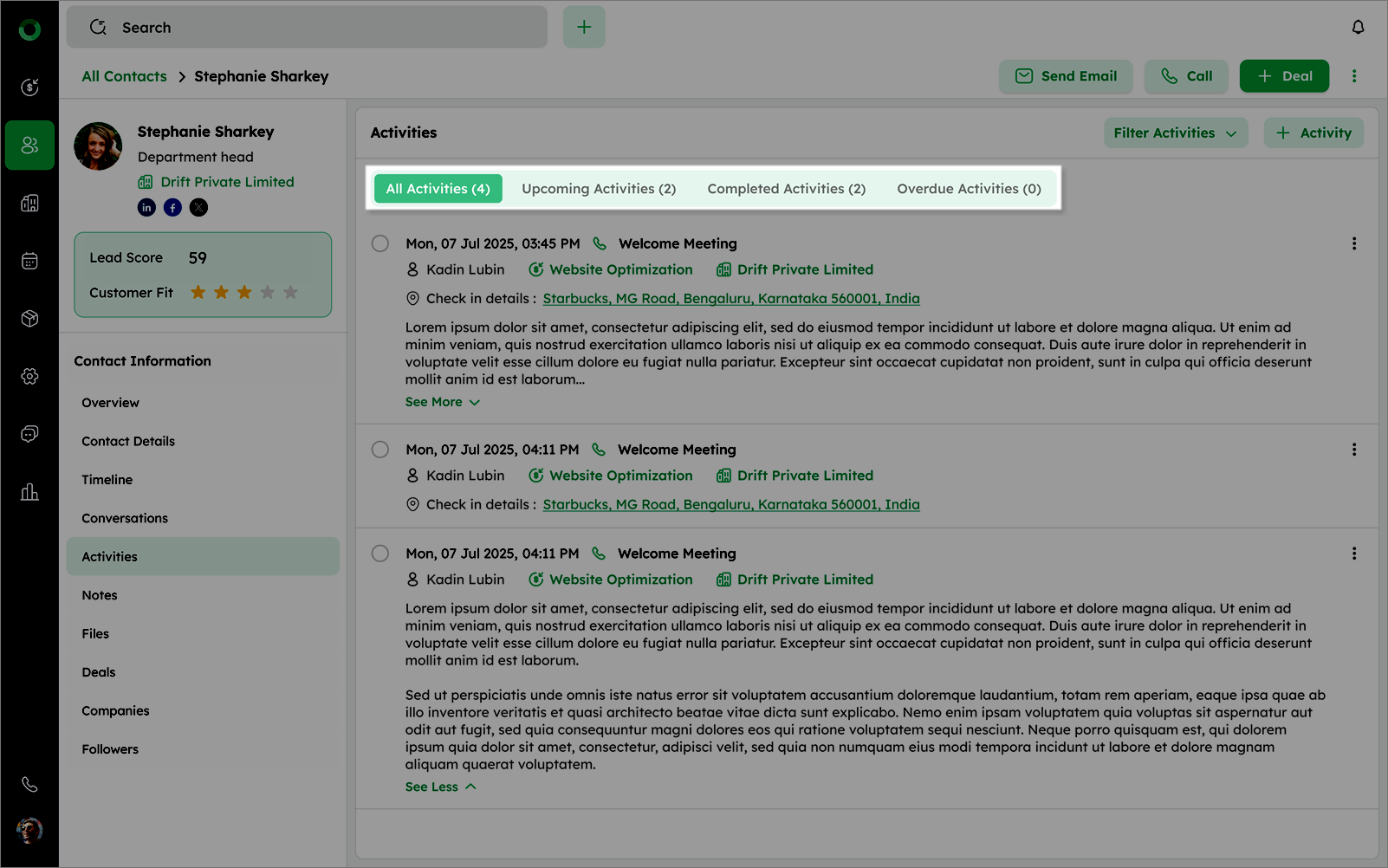
Task: Open settings gear in left sidebar
Action: pos(29,376)
